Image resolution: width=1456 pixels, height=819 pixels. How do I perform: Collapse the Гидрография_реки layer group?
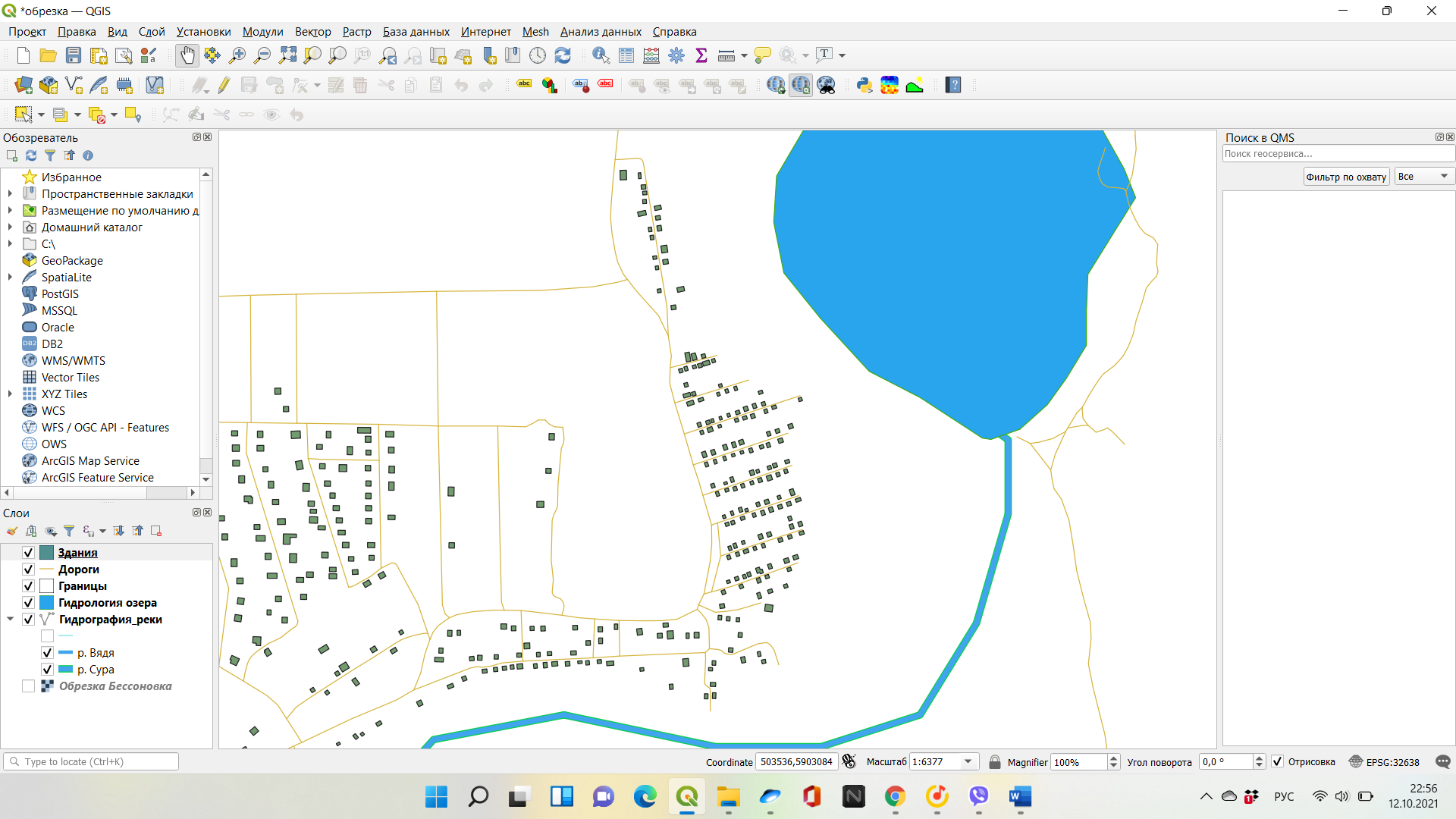click(x=11, y=620)
